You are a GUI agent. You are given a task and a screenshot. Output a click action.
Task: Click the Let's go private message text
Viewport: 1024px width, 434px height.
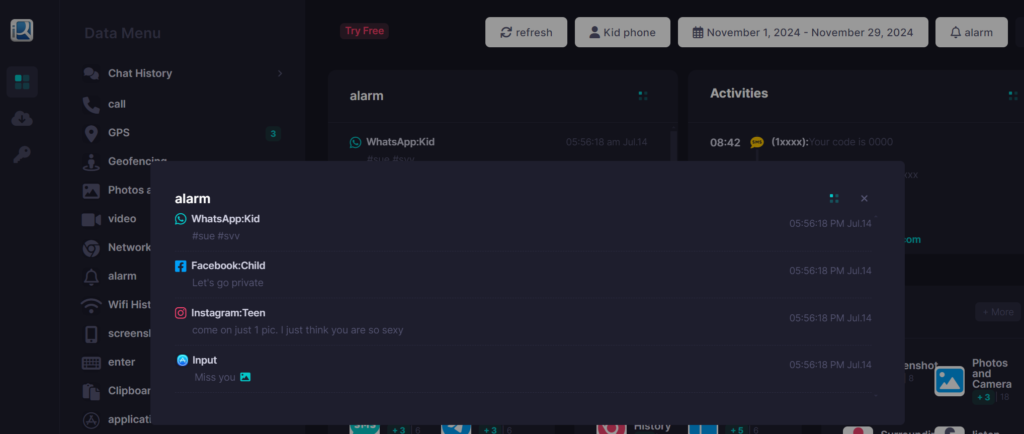click(x=228, y=283)
